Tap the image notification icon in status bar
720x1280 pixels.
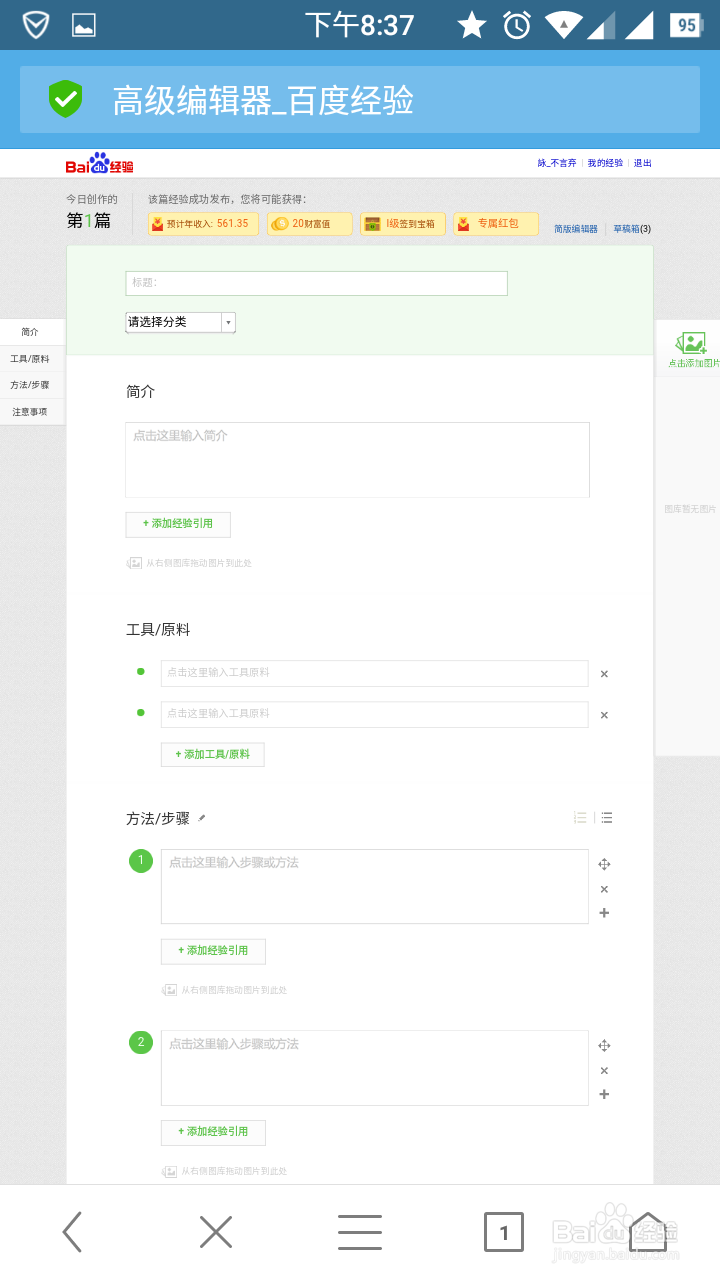84,26
